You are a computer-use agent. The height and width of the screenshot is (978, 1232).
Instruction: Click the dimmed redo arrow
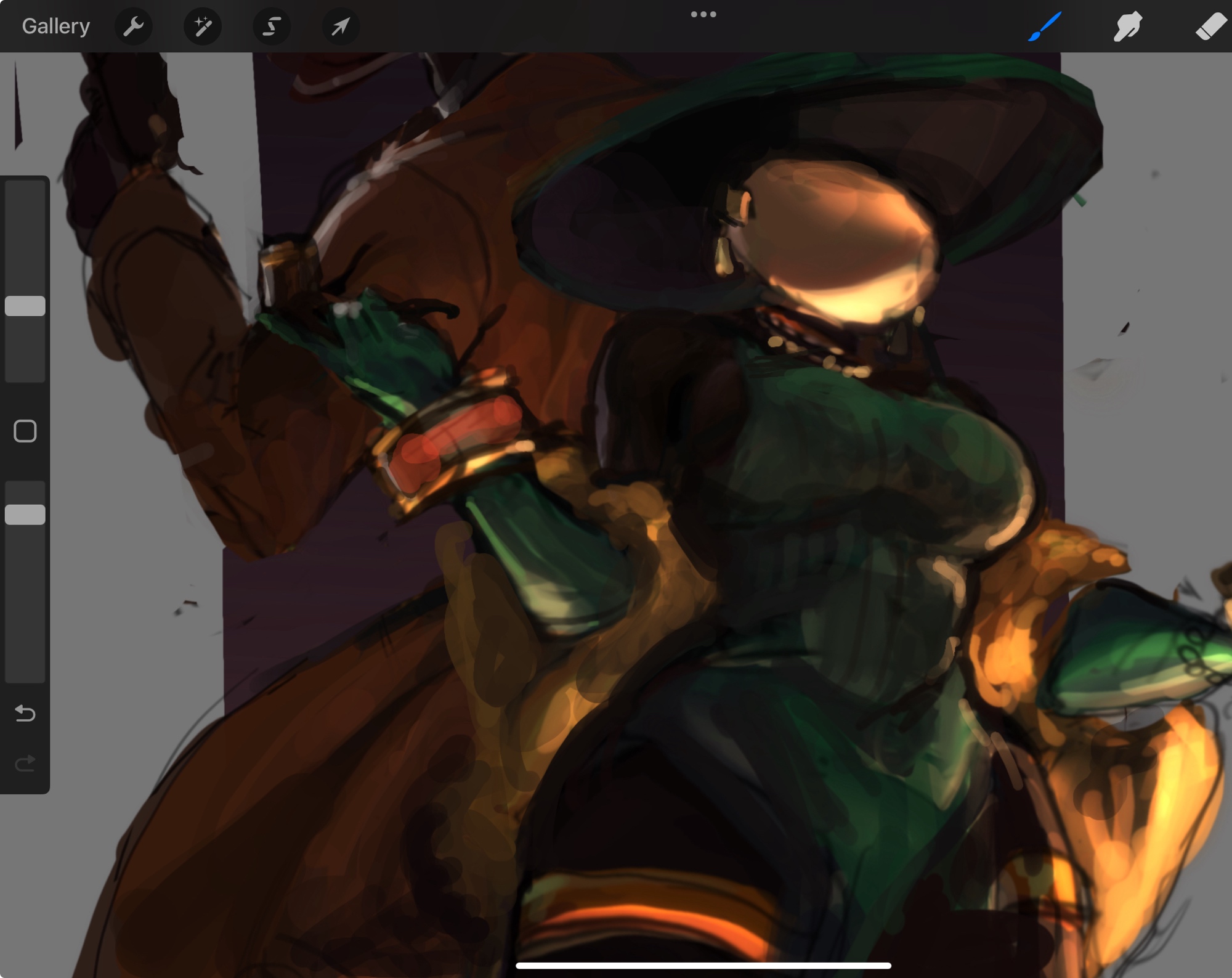[x=25, y=764]
